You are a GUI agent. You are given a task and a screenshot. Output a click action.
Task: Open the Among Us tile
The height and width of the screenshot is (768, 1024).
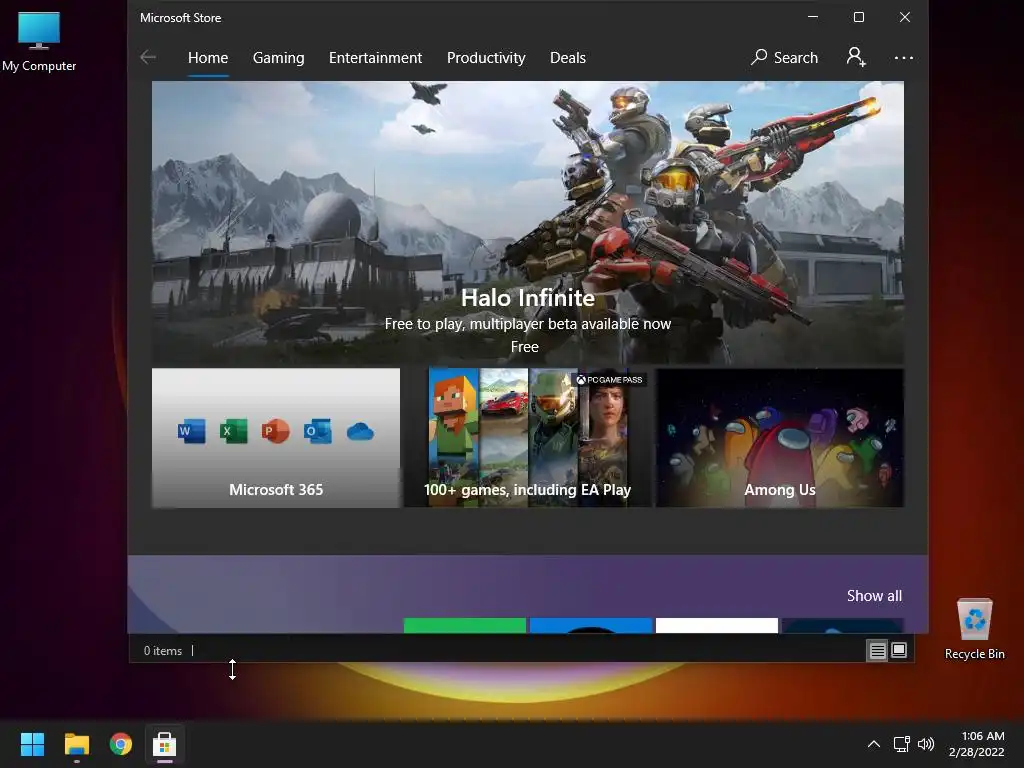point(780,438)
